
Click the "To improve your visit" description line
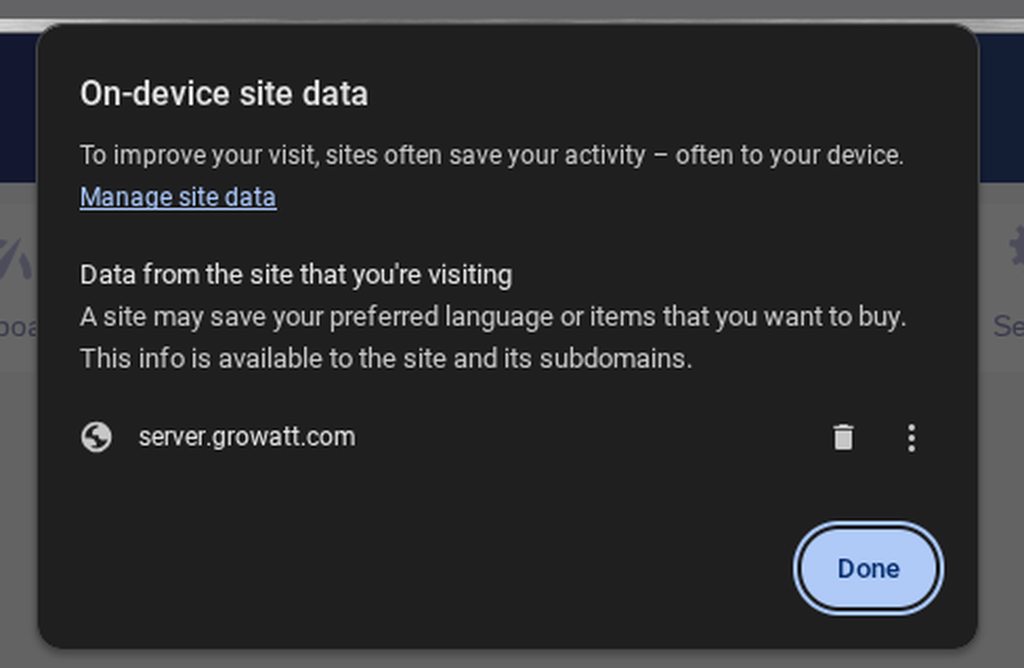coord(491,156)
